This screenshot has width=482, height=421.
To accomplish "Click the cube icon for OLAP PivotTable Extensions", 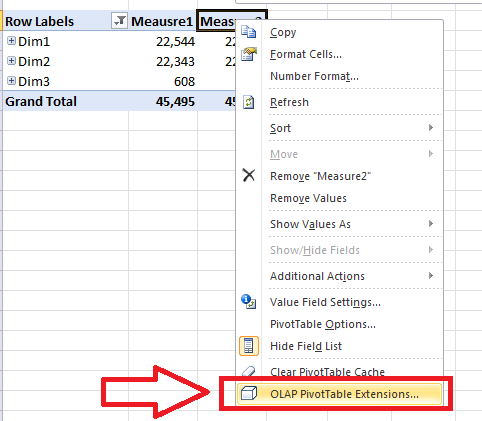I will pyautogui.click(x=249, y=393).
